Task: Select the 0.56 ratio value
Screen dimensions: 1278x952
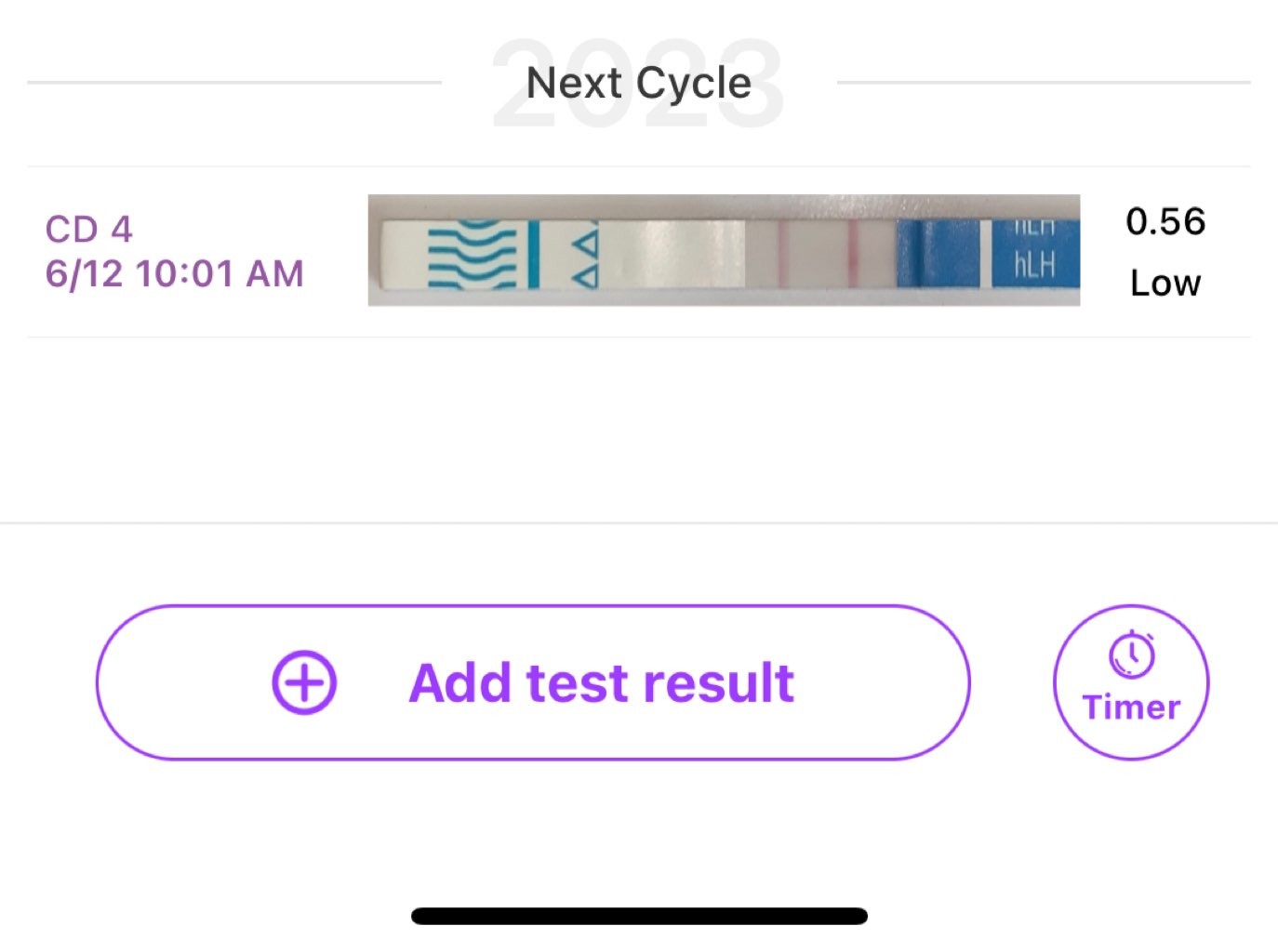Action: tap(1165, 222)
